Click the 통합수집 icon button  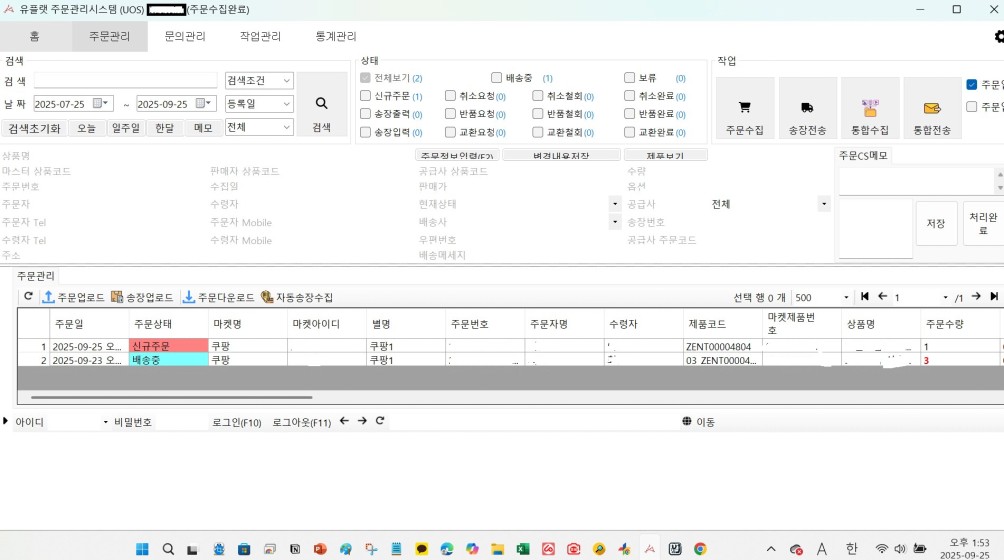[869, 108]
